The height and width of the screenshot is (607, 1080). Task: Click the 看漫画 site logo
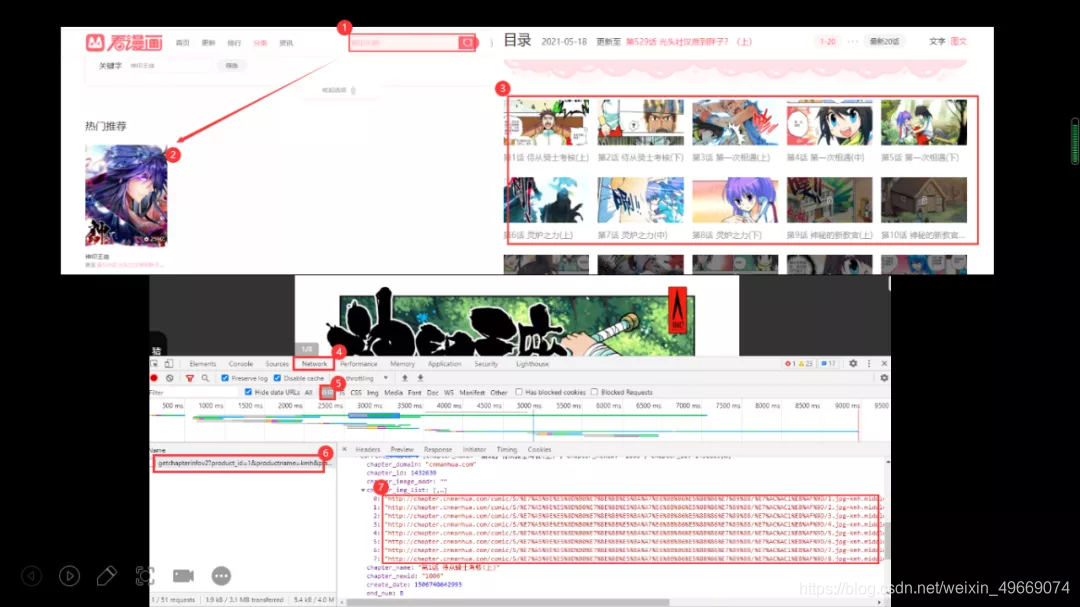pyautogui.click(x=124, y=43)
